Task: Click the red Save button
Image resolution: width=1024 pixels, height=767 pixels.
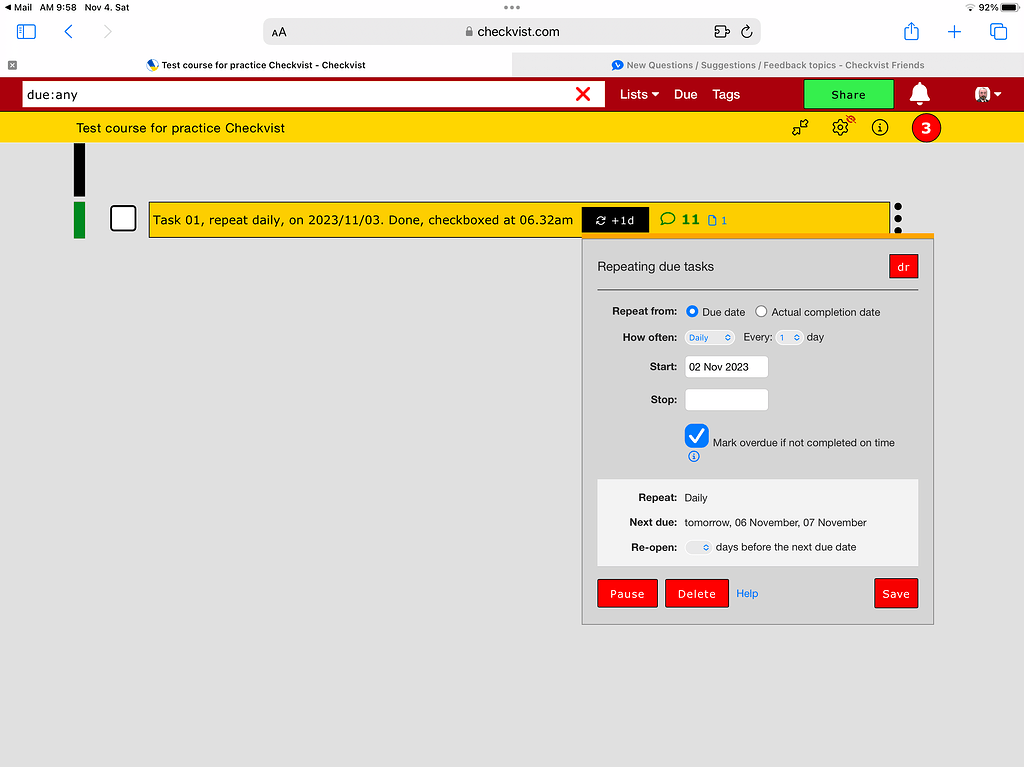Action: click(x=895, y=593)
